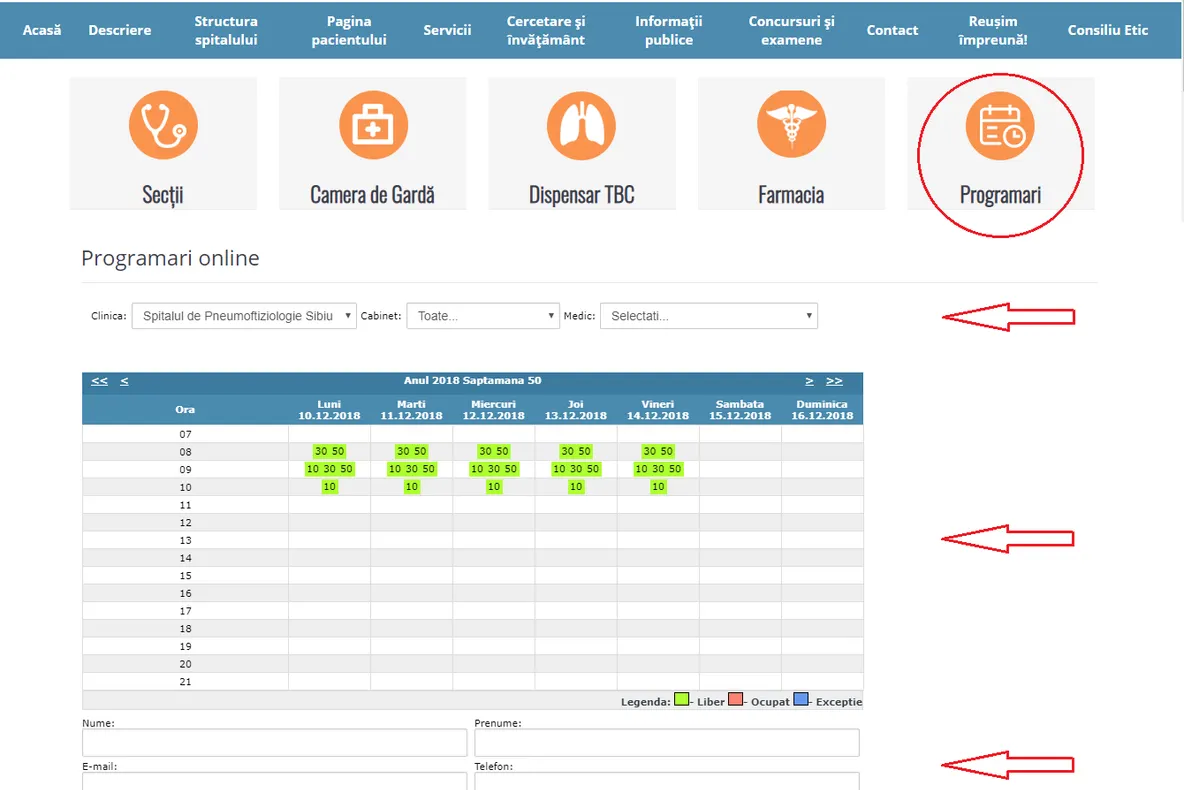Open the Camera de Gardă first-aid icon

coord(373,125)
